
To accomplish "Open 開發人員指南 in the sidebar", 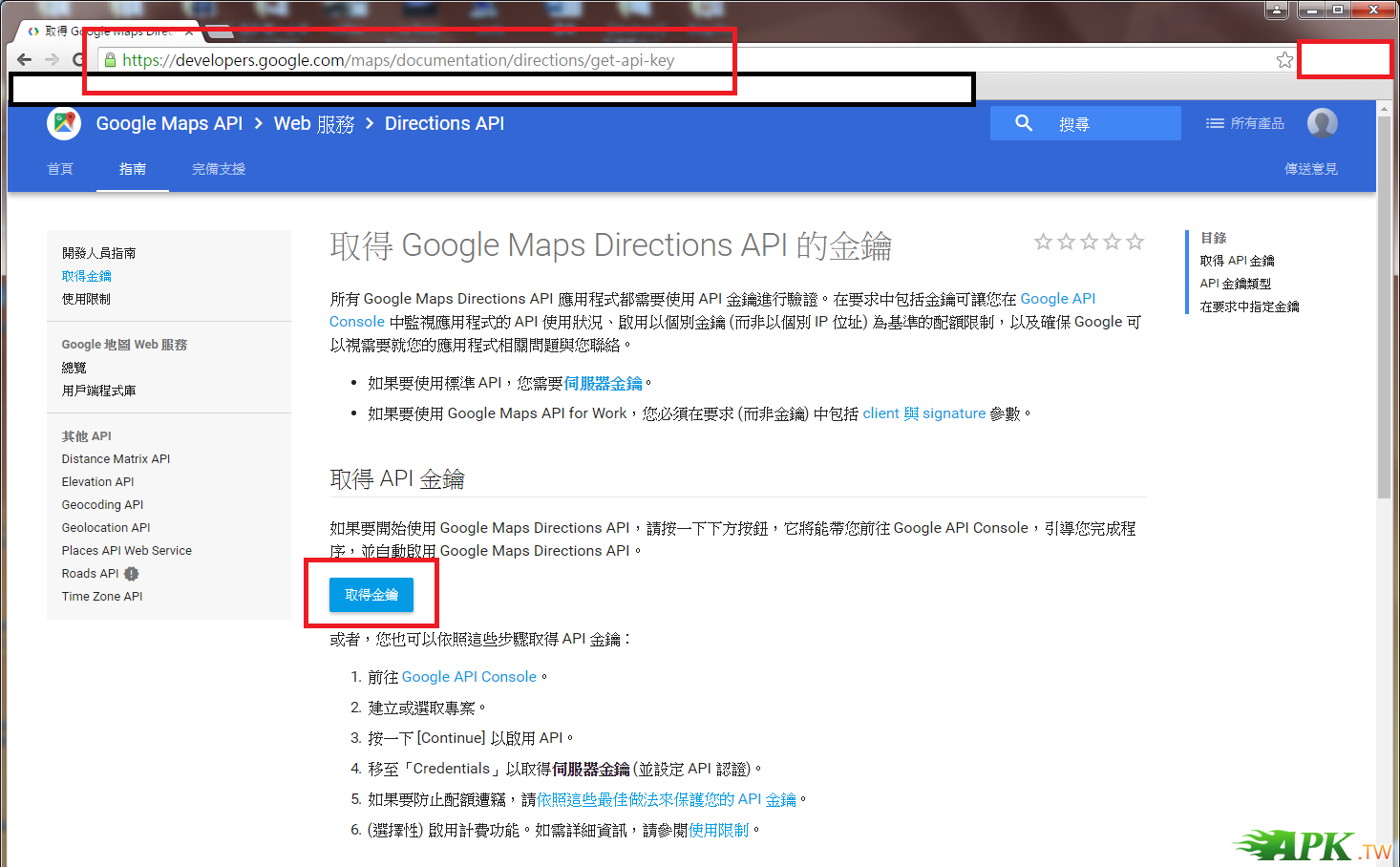I will tap(99, 253).
